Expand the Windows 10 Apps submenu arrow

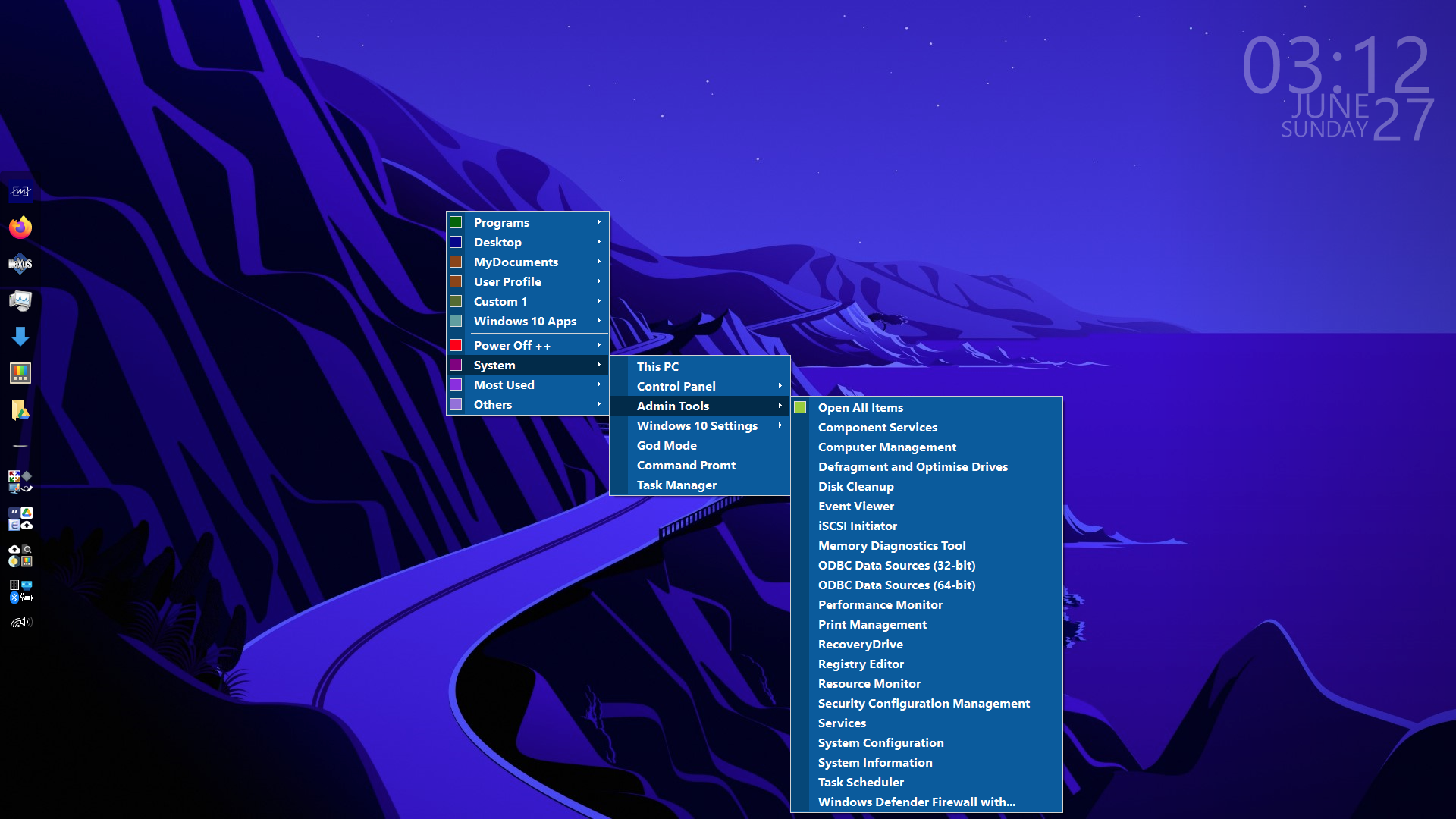[x=598, y=321]
